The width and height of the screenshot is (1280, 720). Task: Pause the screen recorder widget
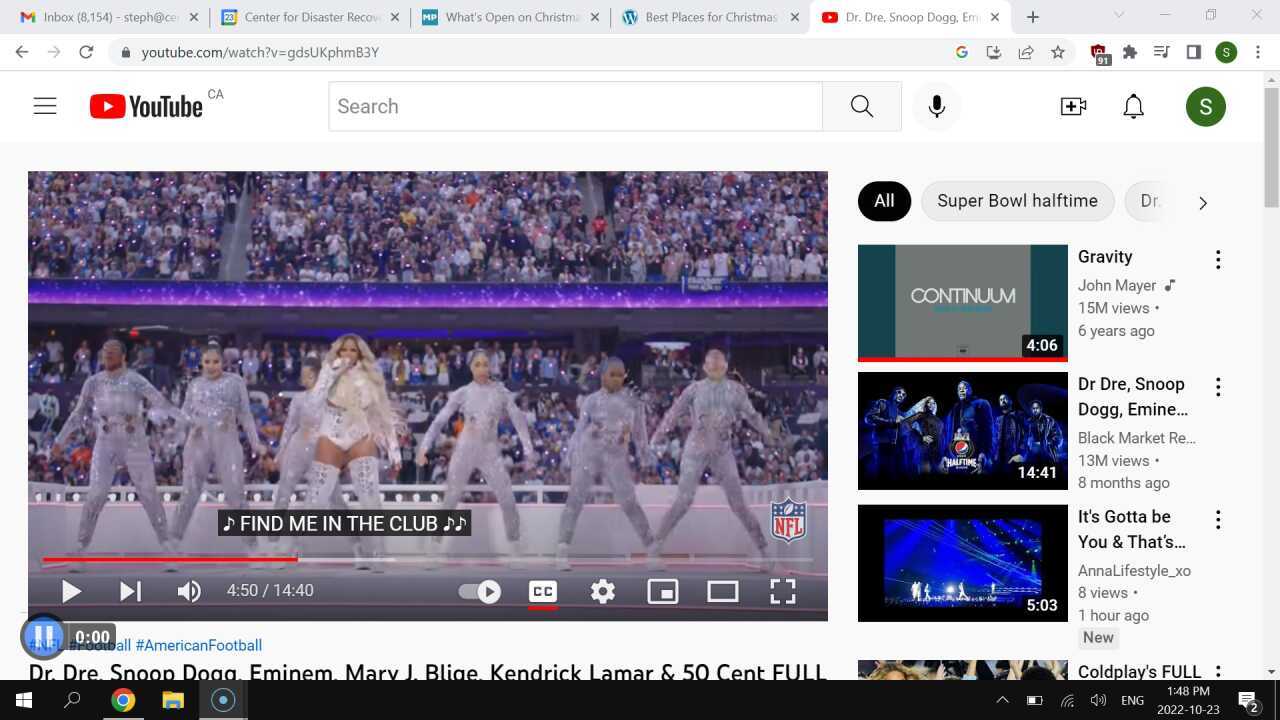coord(44,636)
